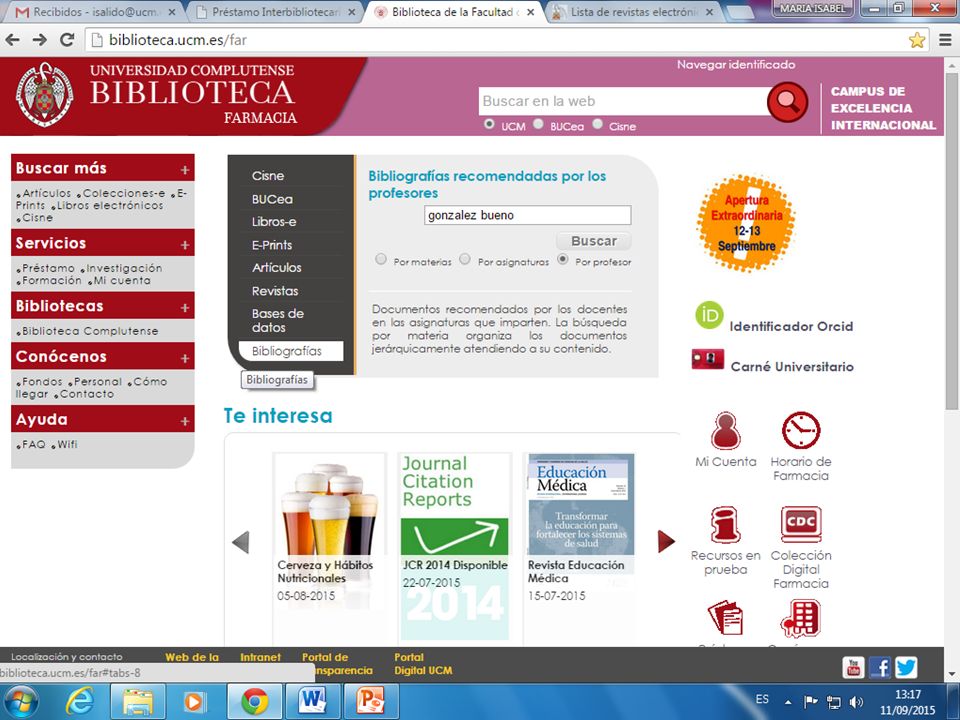Screen dimensions: 960x720
Task: Switch to Préstamo Interbibliotecario browser tab
Action: (274, 12)
